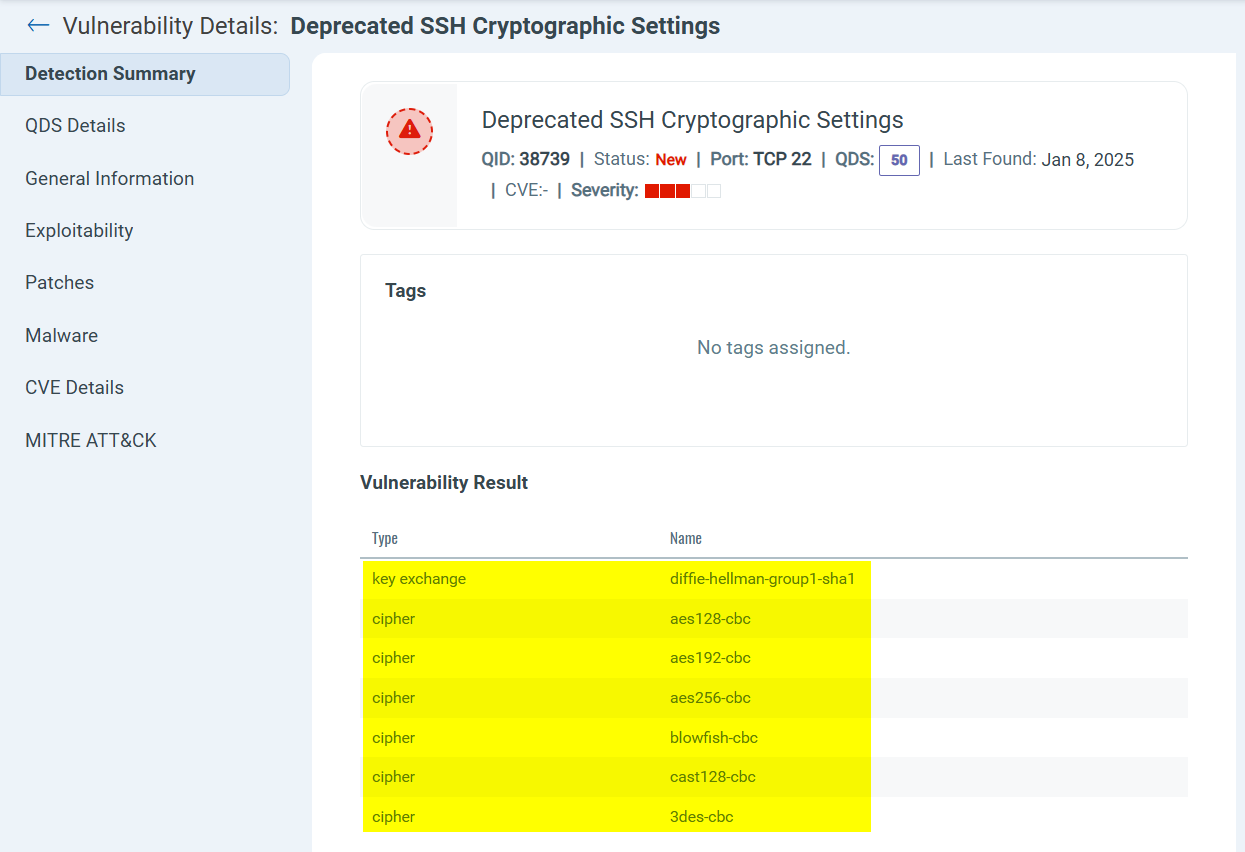Click the red severity warning icon
The height and width of the screenshot is (852, 1245).
click(x=409, y=131)
